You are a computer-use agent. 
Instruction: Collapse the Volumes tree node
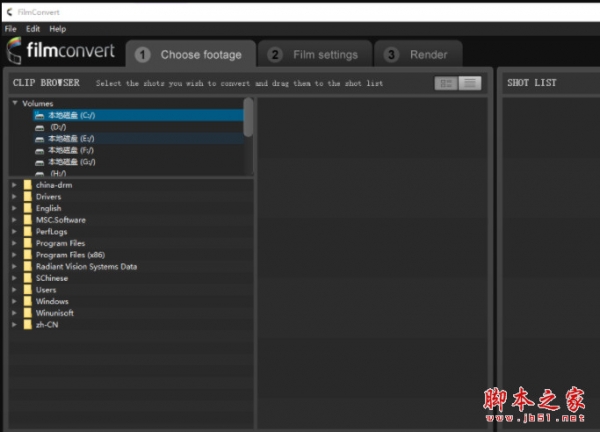(15, 103)
